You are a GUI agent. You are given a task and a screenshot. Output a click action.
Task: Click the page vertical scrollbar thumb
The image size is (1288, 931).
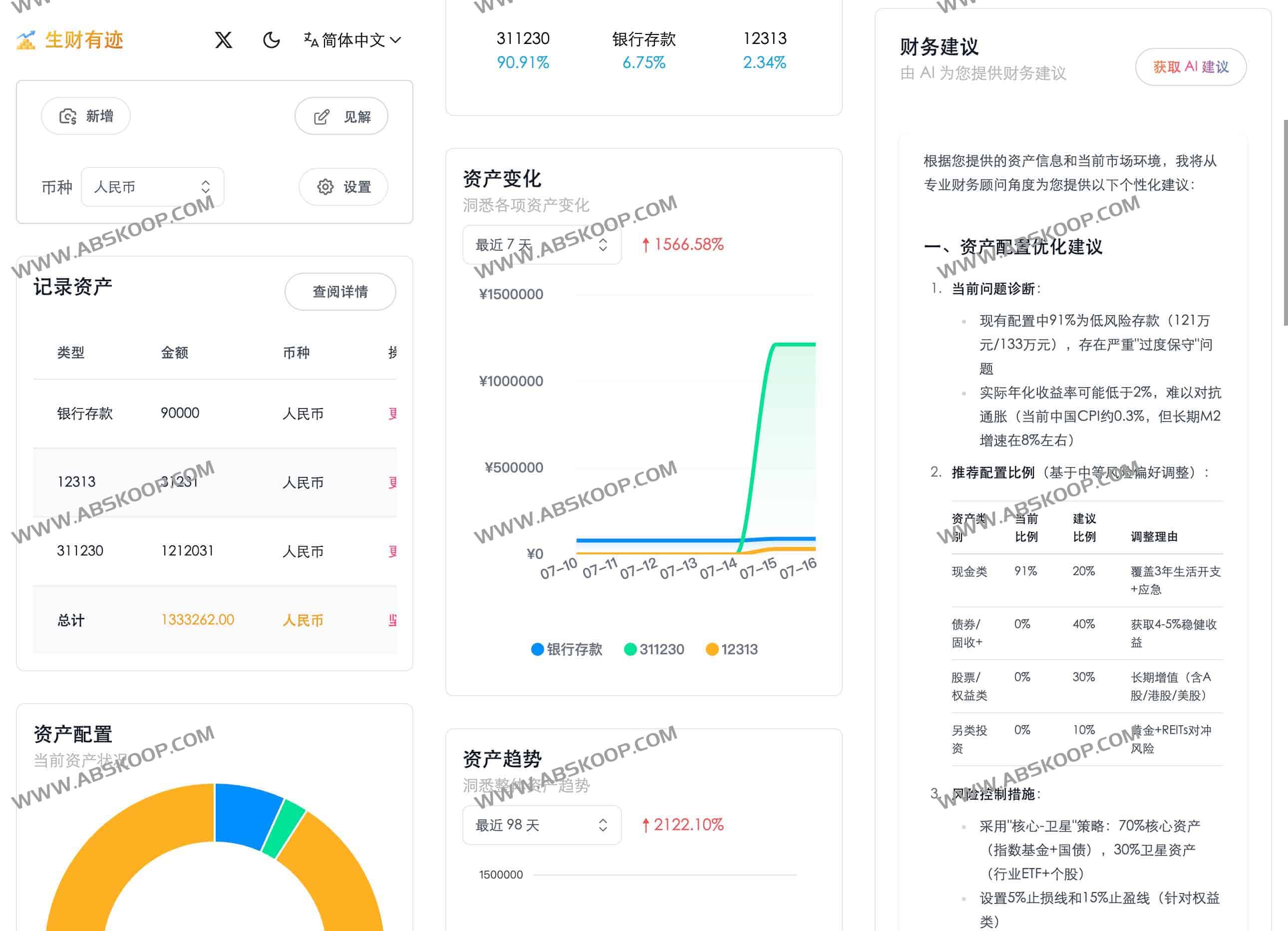pos(1285,222)
